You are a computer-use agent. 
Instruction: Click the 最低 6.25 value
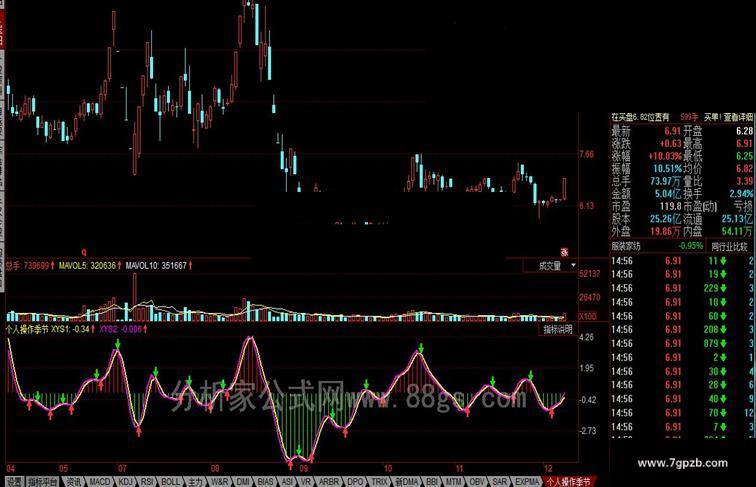(x=718, y=156)
